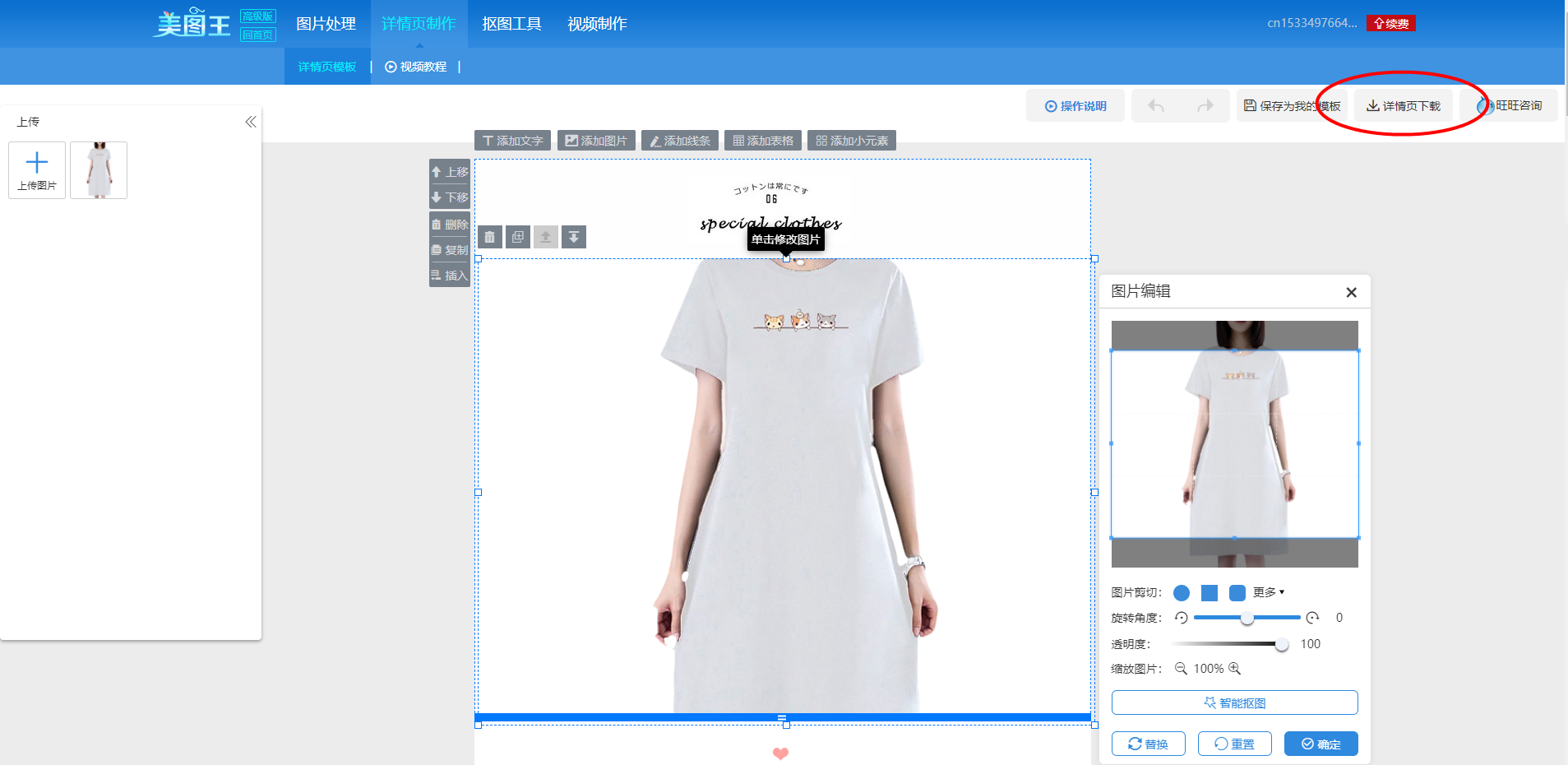1568x765 pixels.
Task: Click the zoom out magnifier icon
Action: tap(1181, 669)
